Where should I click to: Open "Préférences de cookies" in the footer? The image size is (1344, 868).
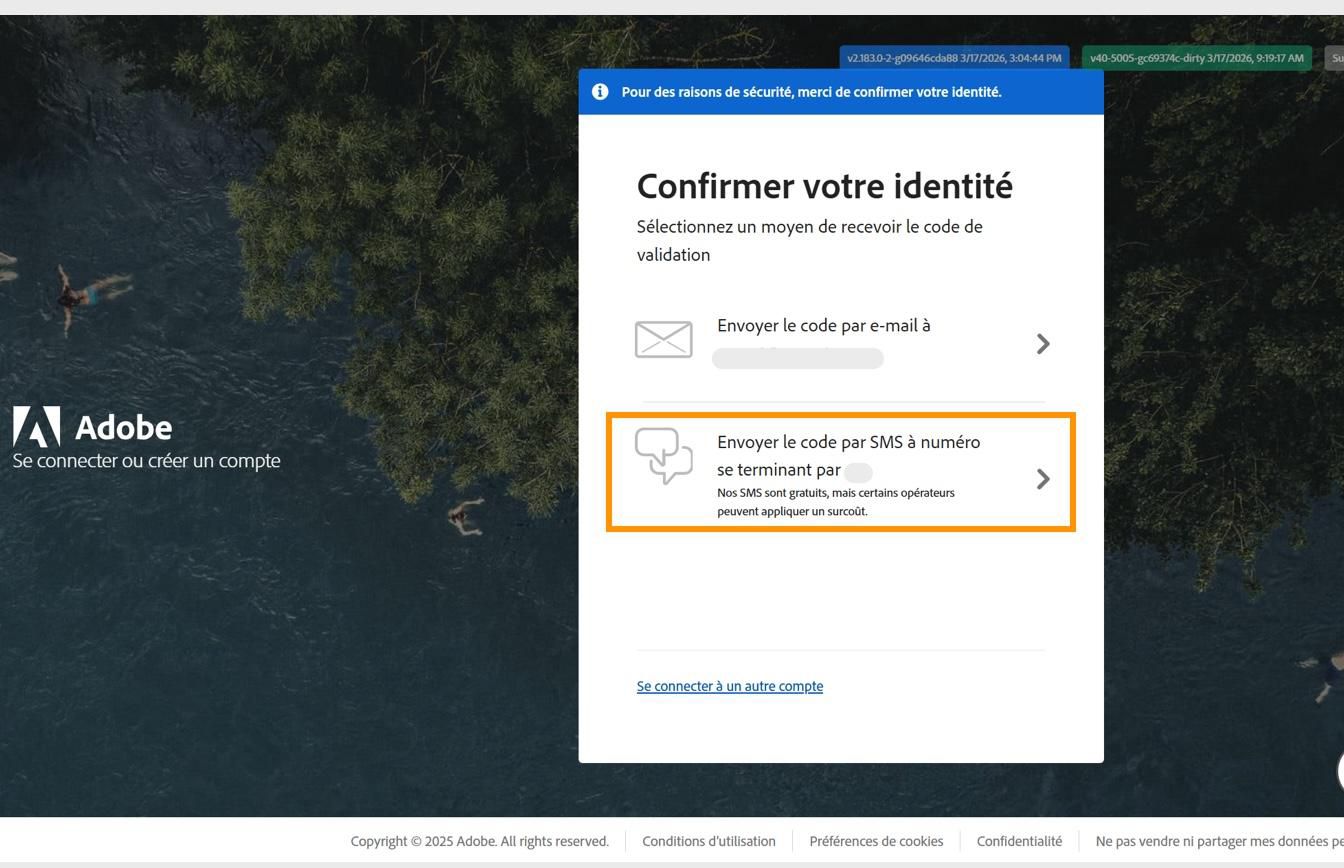pos(876,841)
